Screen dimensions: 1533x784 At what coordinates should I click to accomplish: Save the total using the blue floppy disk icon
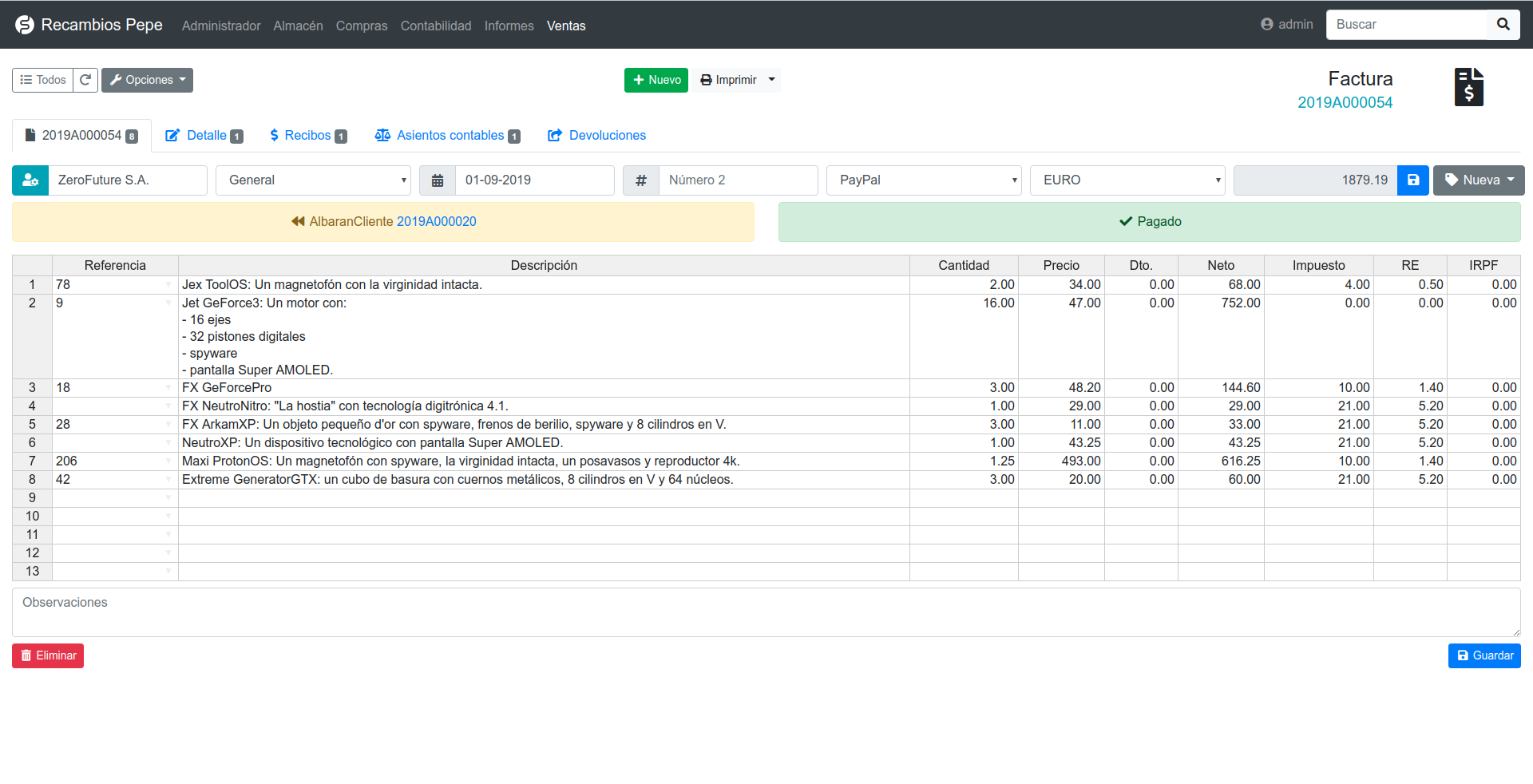tap(1413, 180)
